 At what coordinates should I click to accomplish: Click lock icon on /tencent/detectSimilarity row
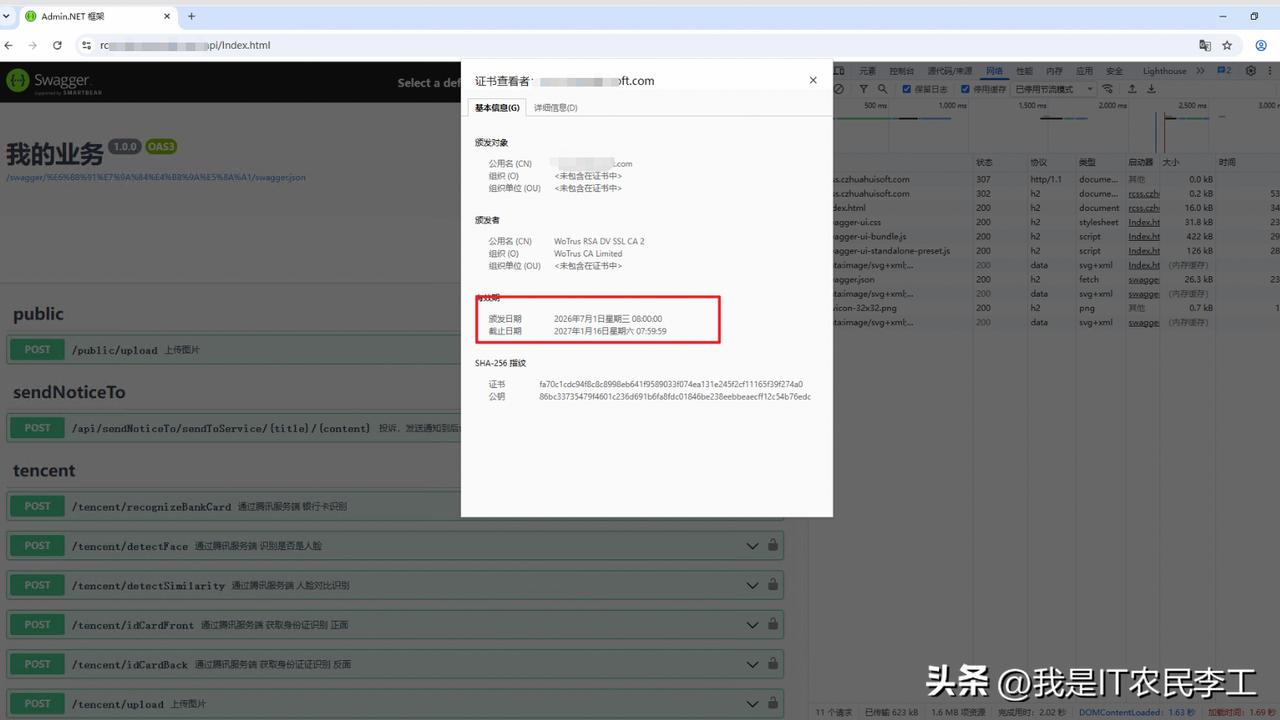coord(773,585)
